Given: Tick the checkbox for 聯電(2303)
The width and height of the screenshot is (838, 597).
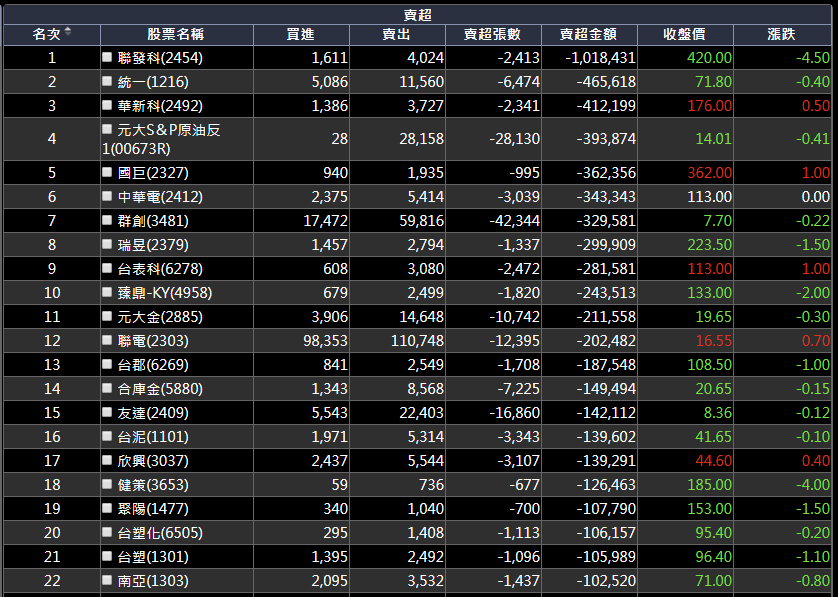Looking at the screenshot, I should 107,340.
